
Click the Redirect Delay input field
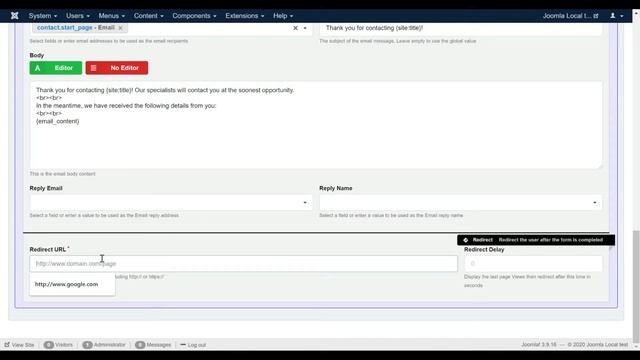coord(533,264)
